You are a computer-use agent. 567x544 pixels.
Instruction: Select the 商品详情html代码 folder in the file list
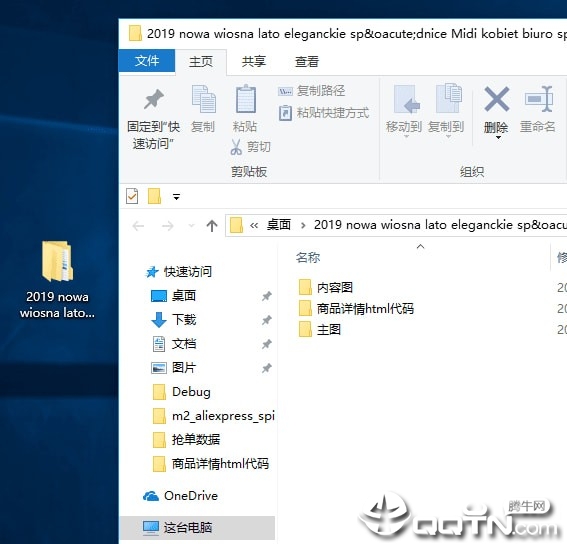[x=356, y=309]
